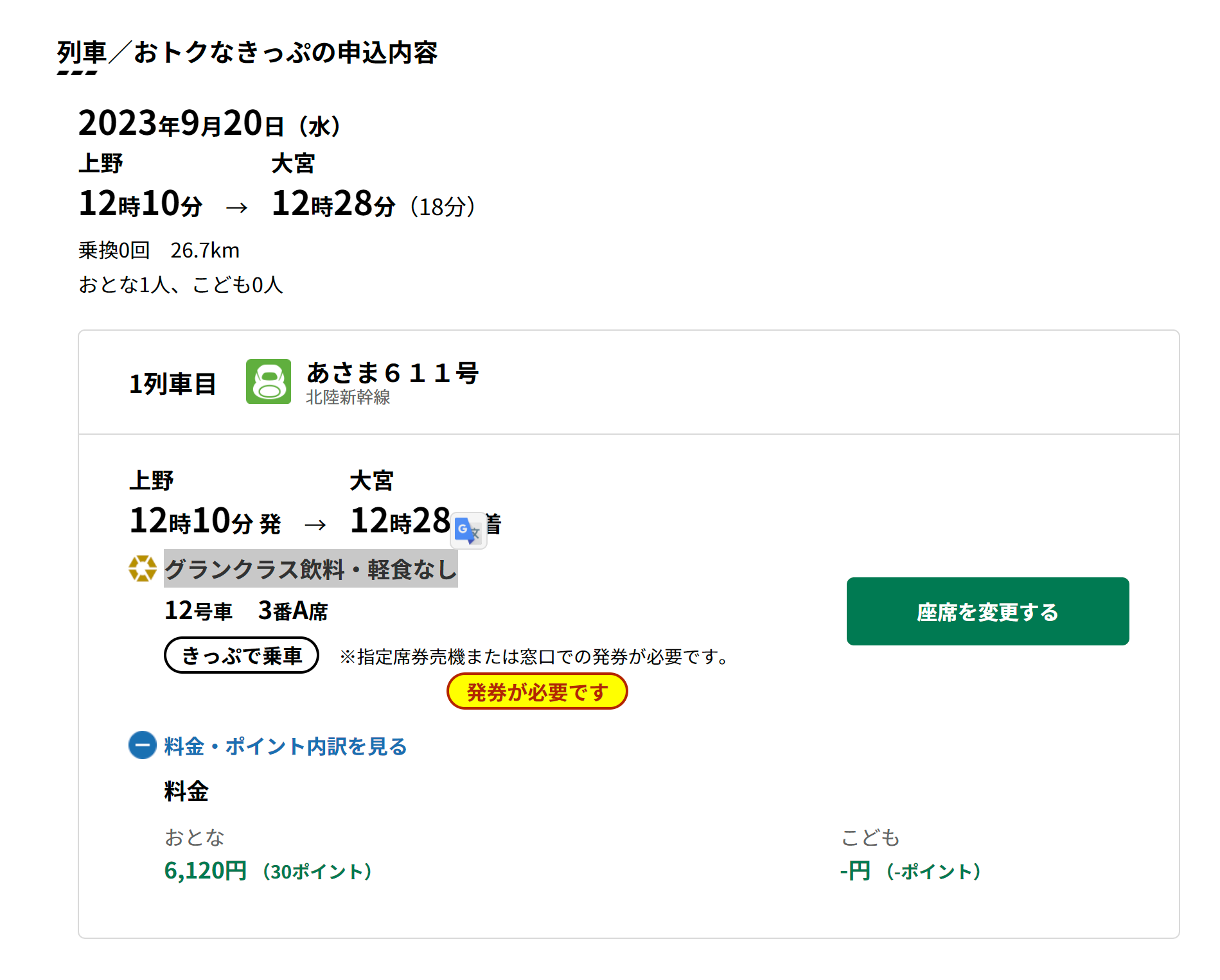The image size is (1220, 980).
Task: Open the Google Translate popup icon
Action: pyautogui.click(x=468, y=530)
